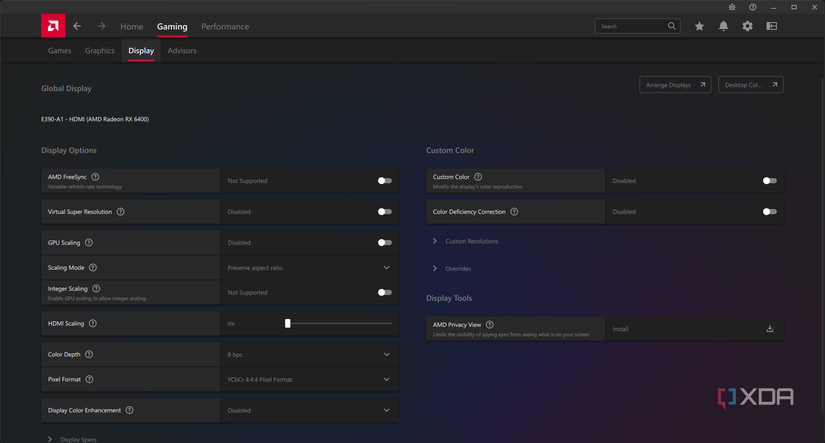This screenshot has width=825, height=443.
Task: Open the Graphics sub-tab
Action: (100, 50)
